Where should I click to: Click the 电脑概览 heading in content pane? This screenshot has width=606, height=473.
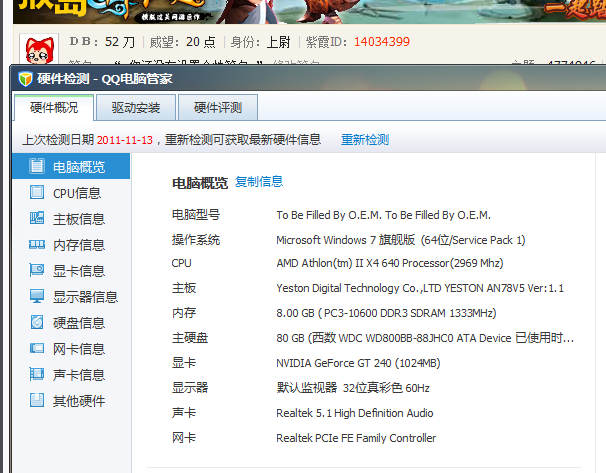(x=200, y=183)
